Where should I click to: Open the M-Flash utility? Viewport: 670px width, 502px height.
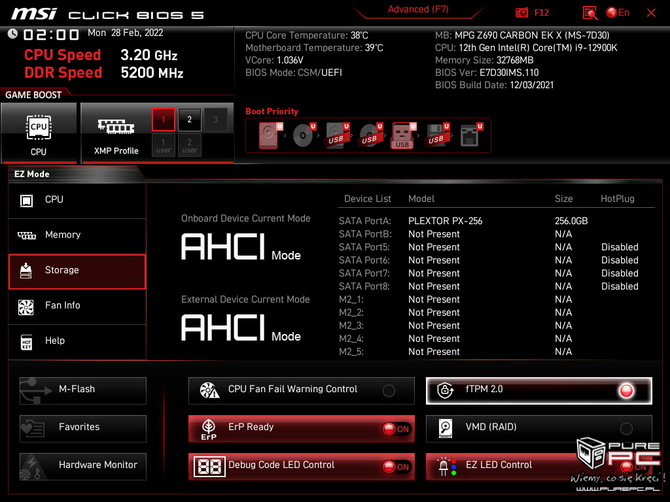83,390
